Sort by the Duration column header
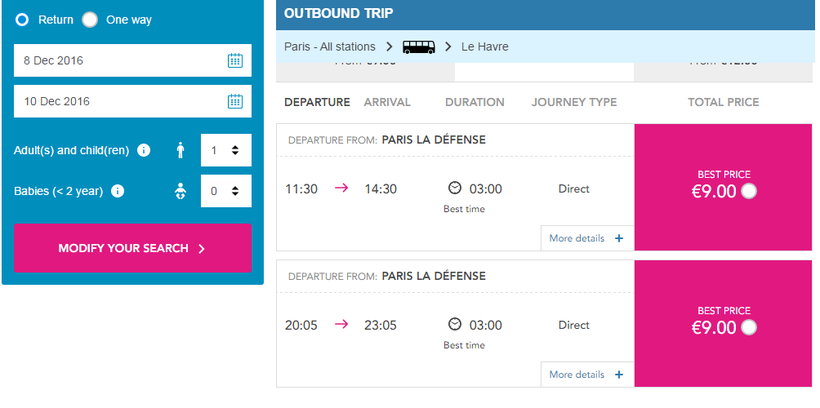This screenshot has height=408, width=820. [x=474, y=102]
